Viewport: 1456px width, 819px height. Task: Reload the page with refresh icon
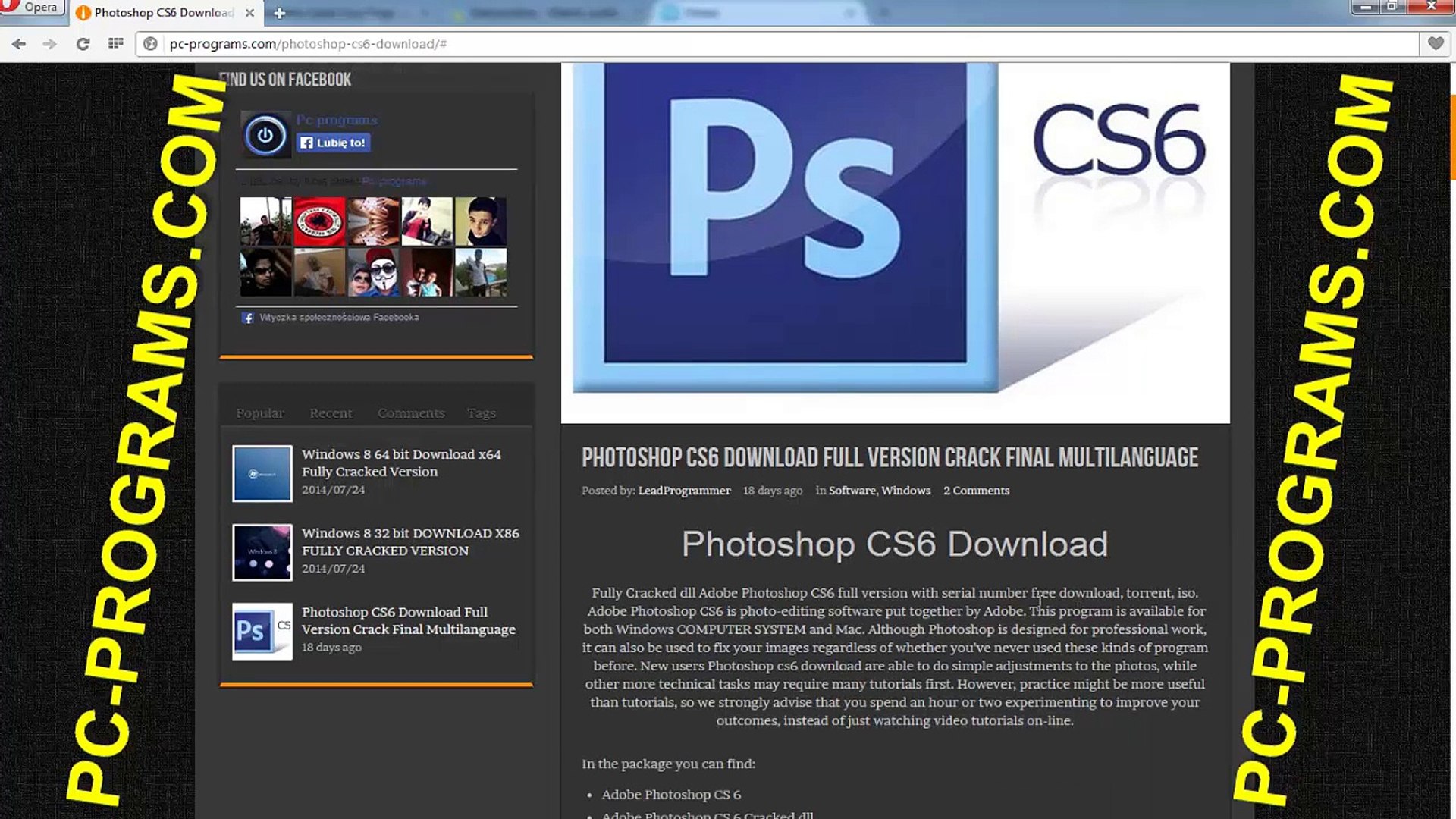point(83,44)
